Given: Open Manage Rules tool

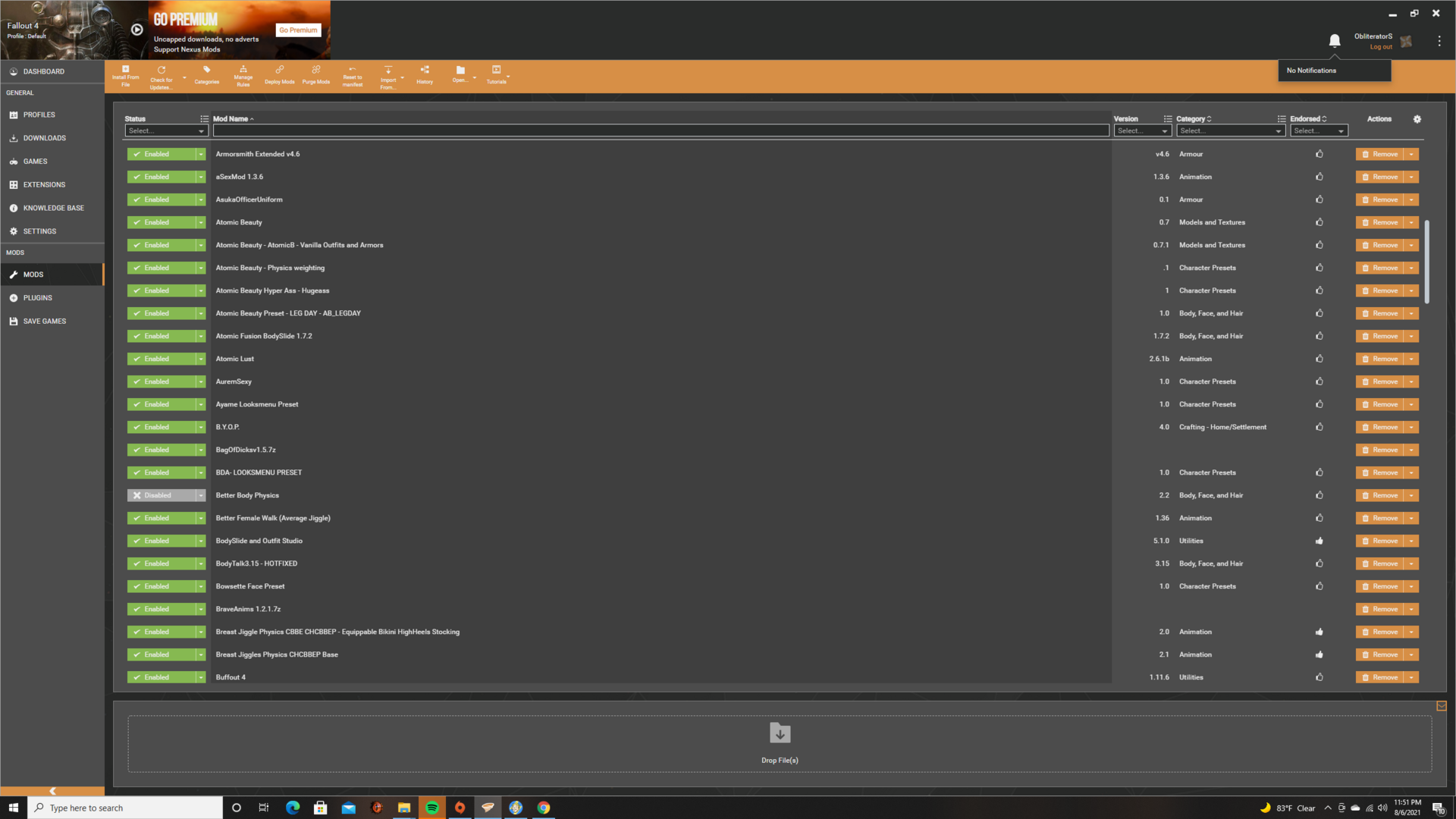Looking at the screenshot, I should 243,76.
